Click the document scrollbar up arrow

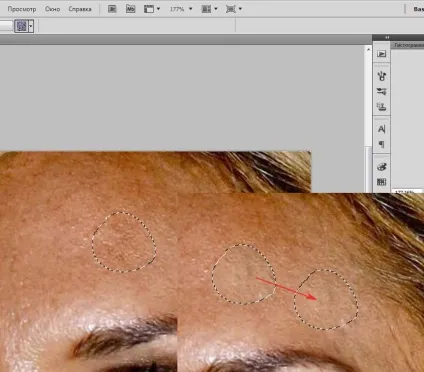pyautogui.click(x=368, y=50)
